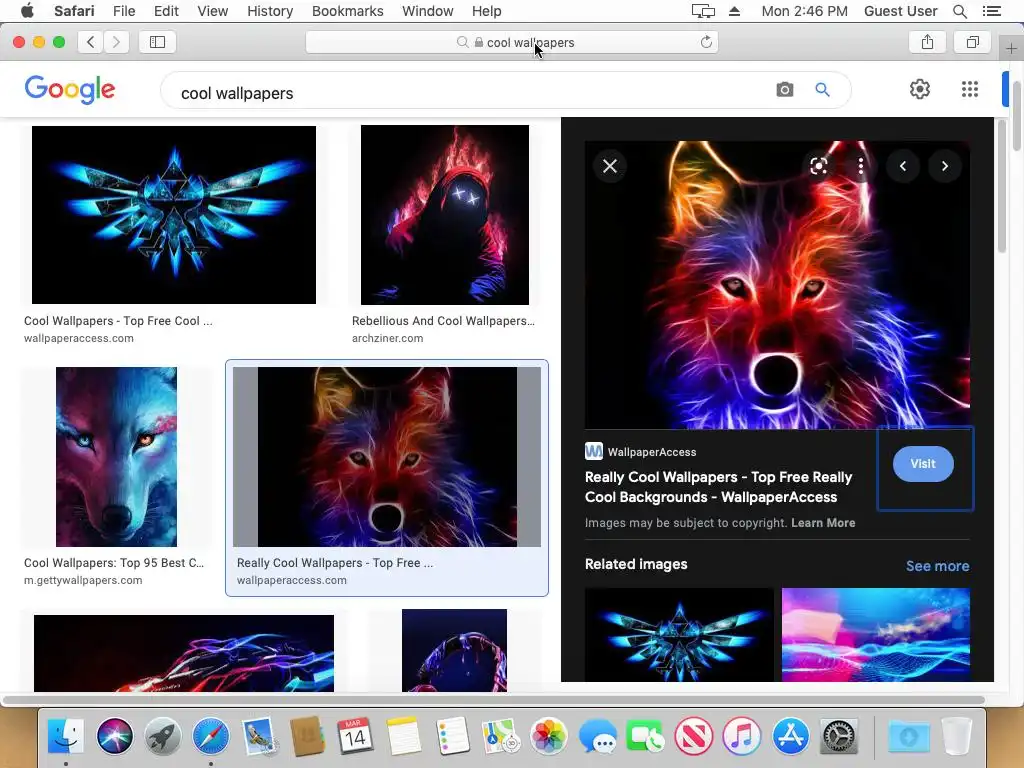The width and height of the screenshot is (1024, 768).
Task: Click the blue Google search magnifier
Action: coord(822,89)
